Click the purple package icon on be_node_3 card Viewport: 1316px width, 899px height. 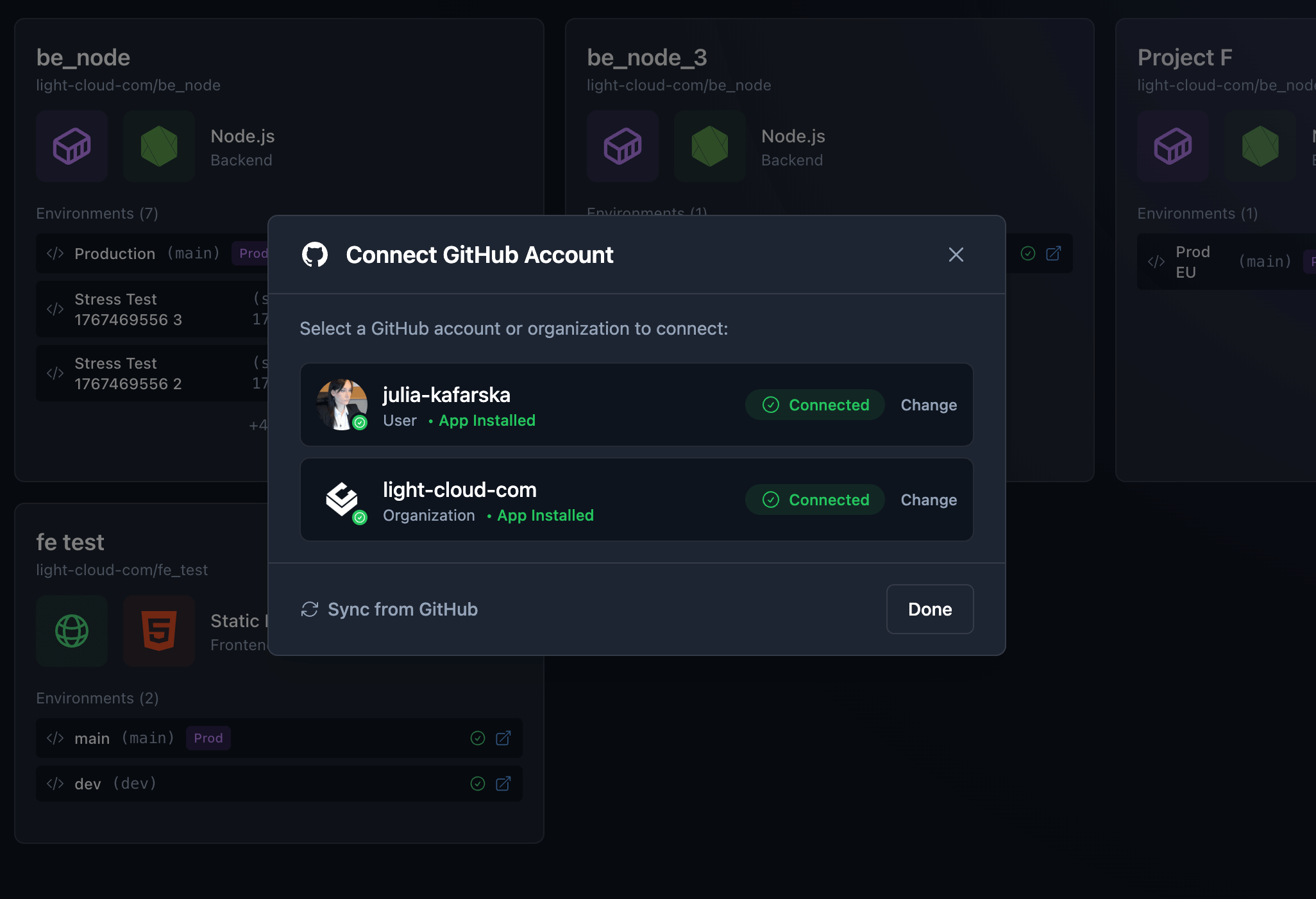[622, 146]
